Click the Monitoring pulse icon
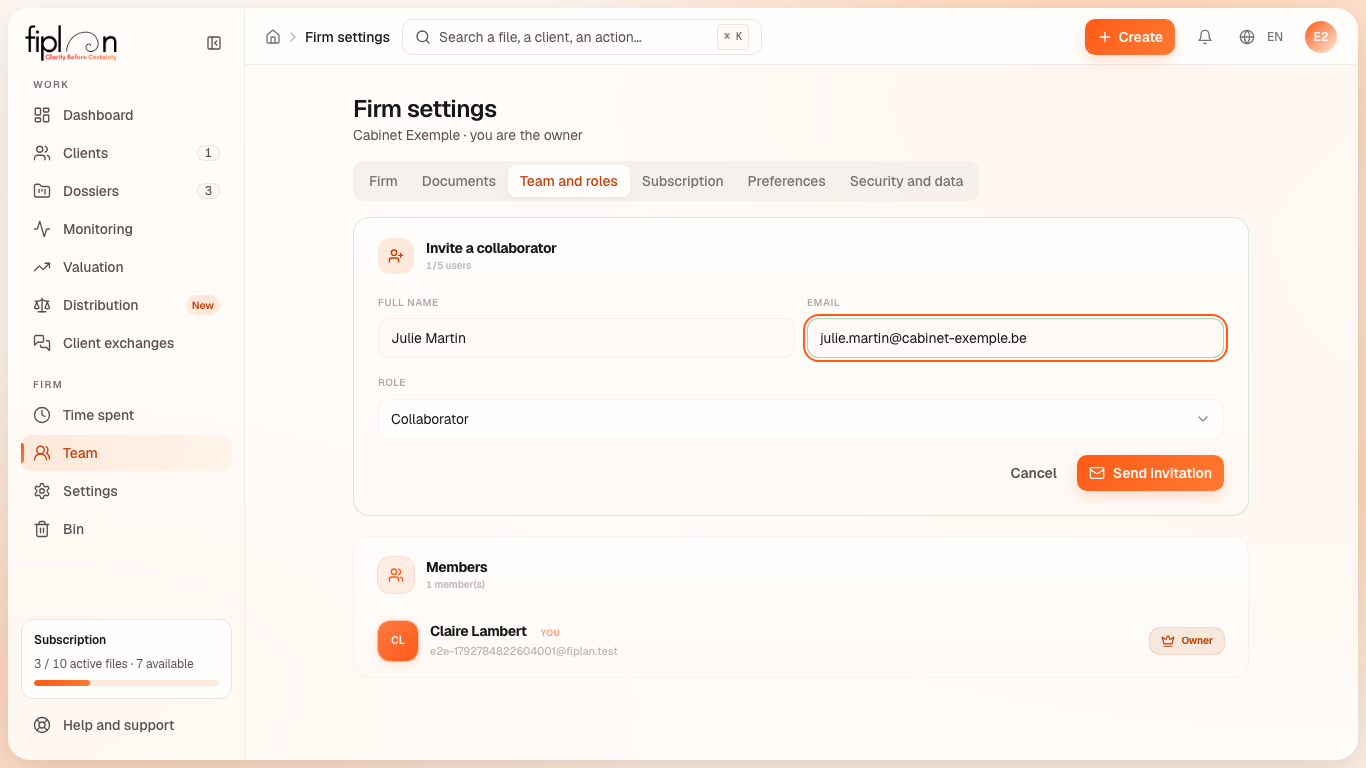 tap(42, 229)
